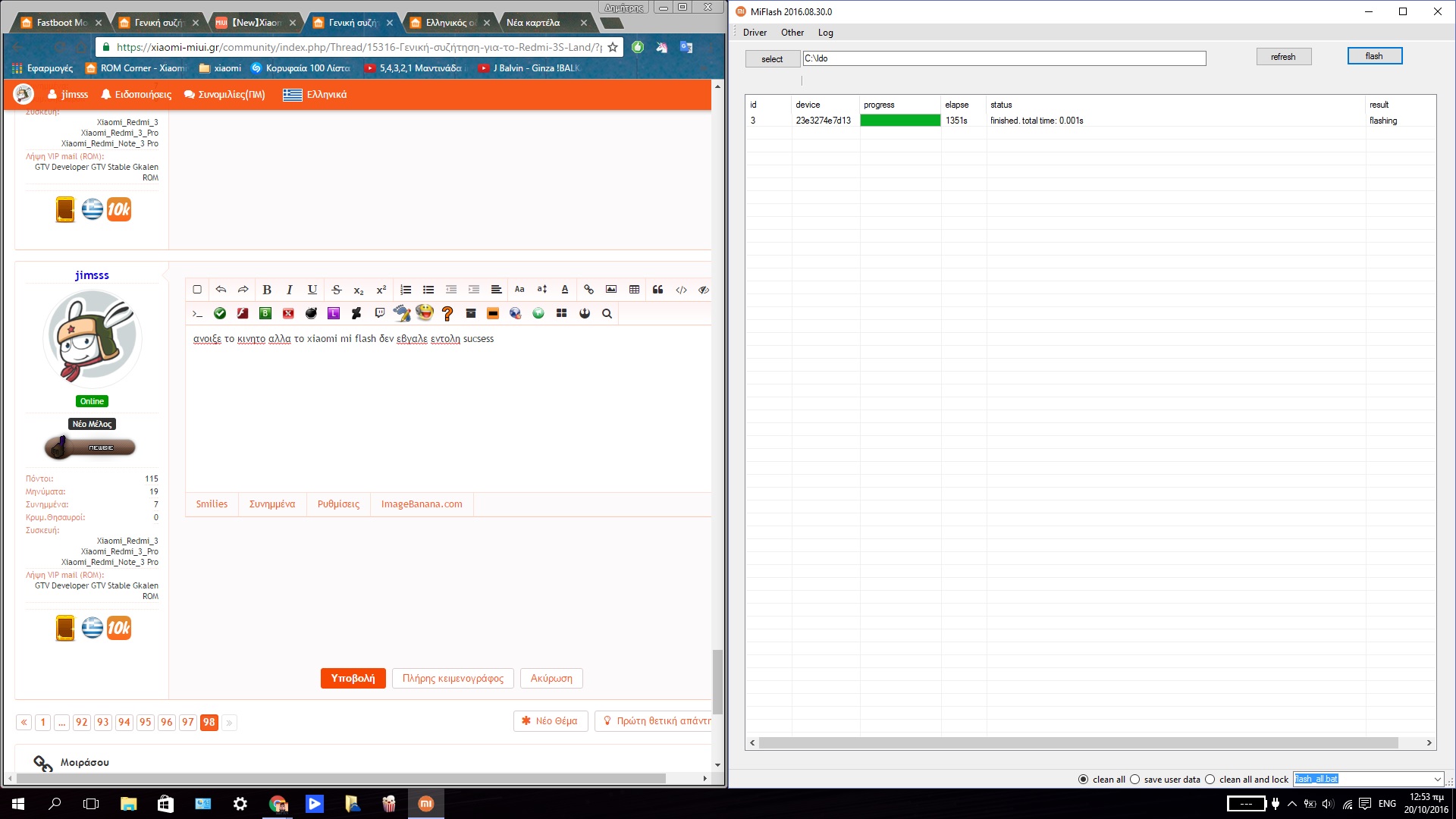Open MiFlash from the Windows taskbar
The image size is (1456, 819).
[425, 804]
